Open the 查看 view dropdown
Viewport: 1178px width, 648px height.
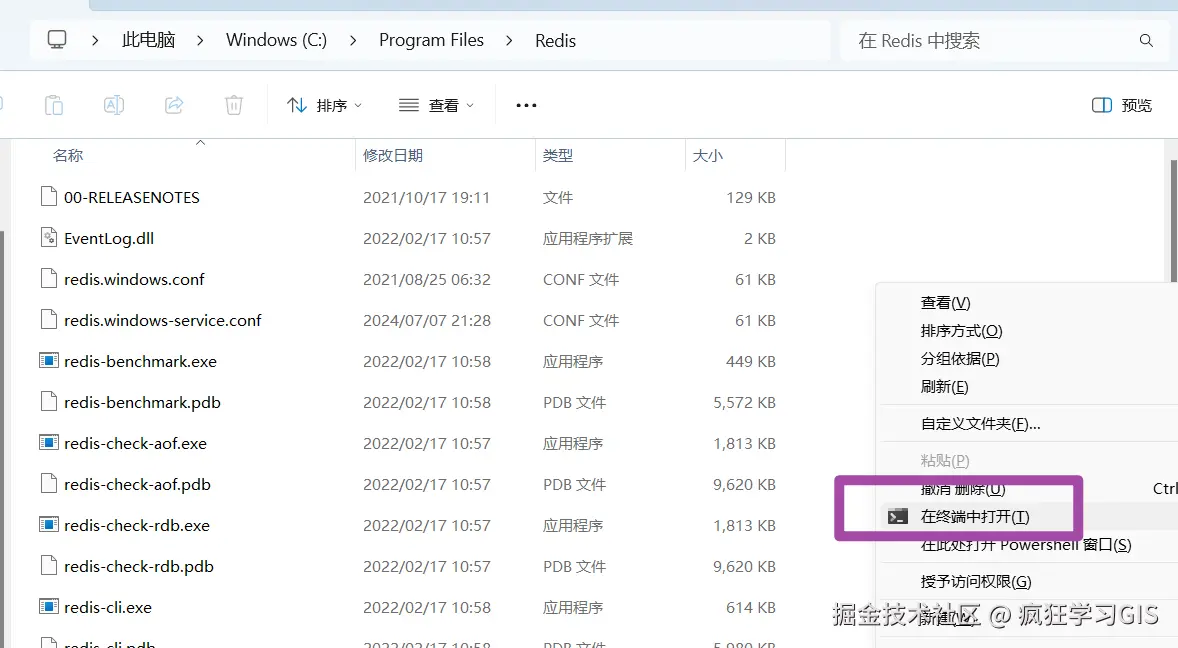[x=436, y=105]
